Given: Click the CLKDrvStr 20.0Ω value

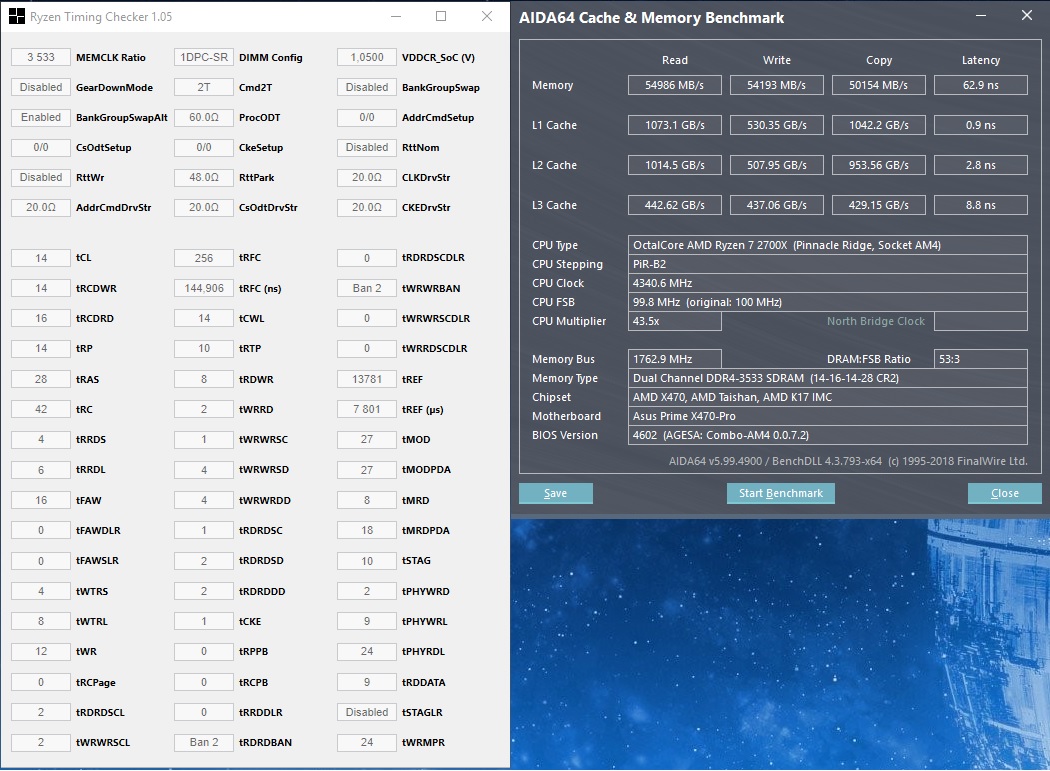Looking at the screenshot, I should (367, 178).
